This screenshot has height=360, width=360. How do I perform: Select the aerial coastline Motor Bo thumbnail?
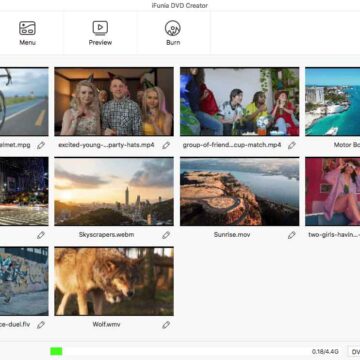[332, 102]
